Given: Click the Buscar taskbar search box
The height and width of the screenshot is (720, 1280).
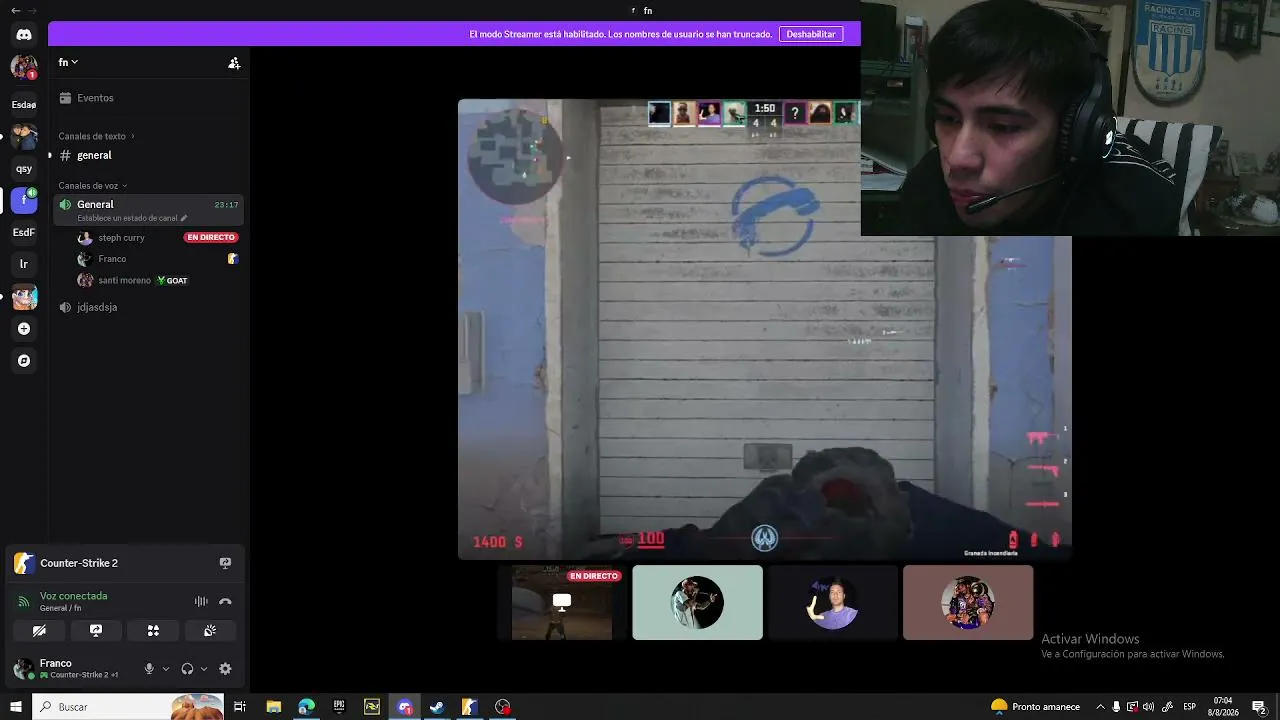Looking at the screenshot, I should pos(128,707).
